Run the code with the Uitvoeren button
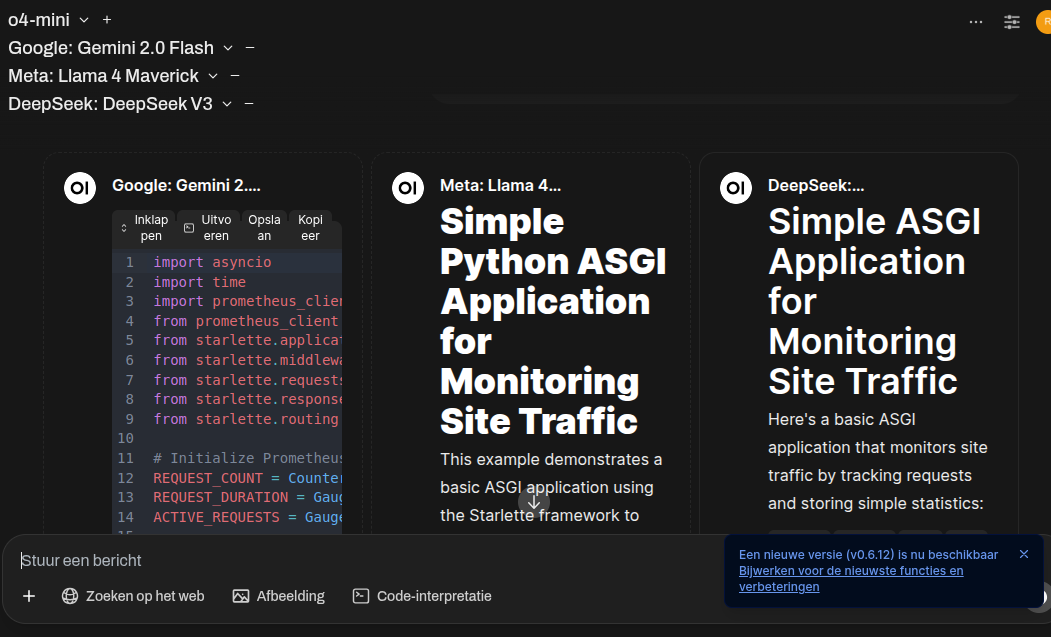Image resolution: width=1051 pixels, height=637 pixels. tap(208, 228)
